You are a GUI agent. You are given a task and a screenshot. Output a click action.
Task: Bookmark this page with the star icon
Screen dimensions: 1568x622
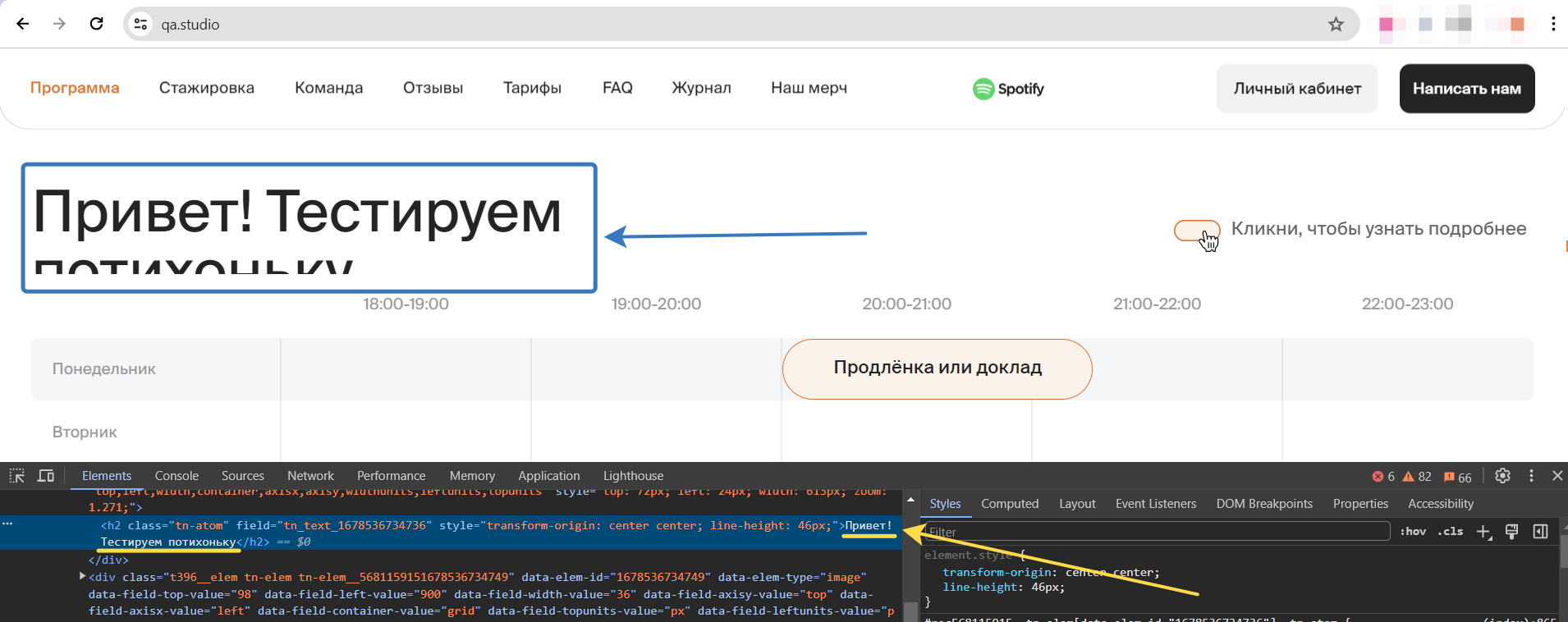[1336, 25]
